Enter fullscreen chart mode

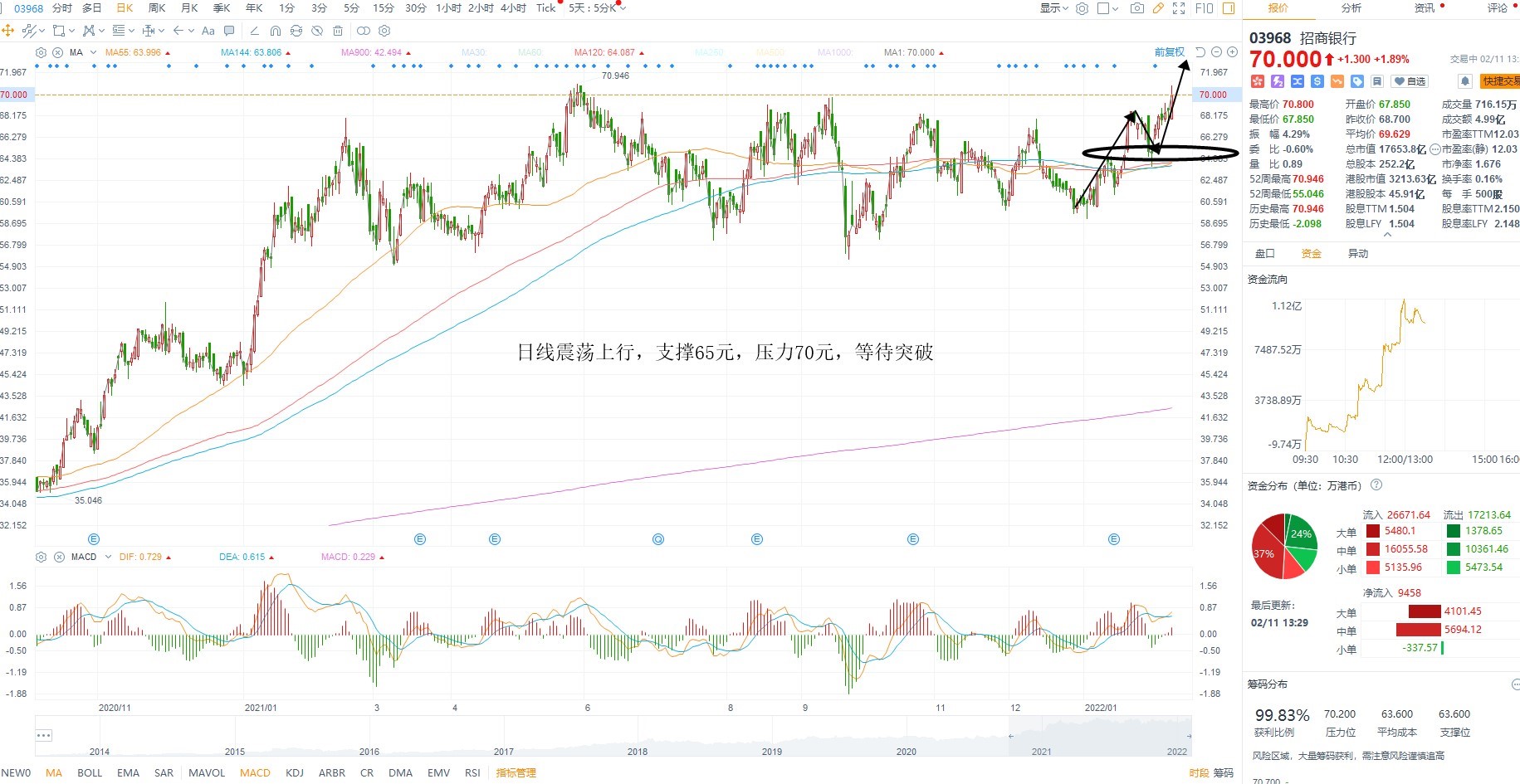point(1179,8)
